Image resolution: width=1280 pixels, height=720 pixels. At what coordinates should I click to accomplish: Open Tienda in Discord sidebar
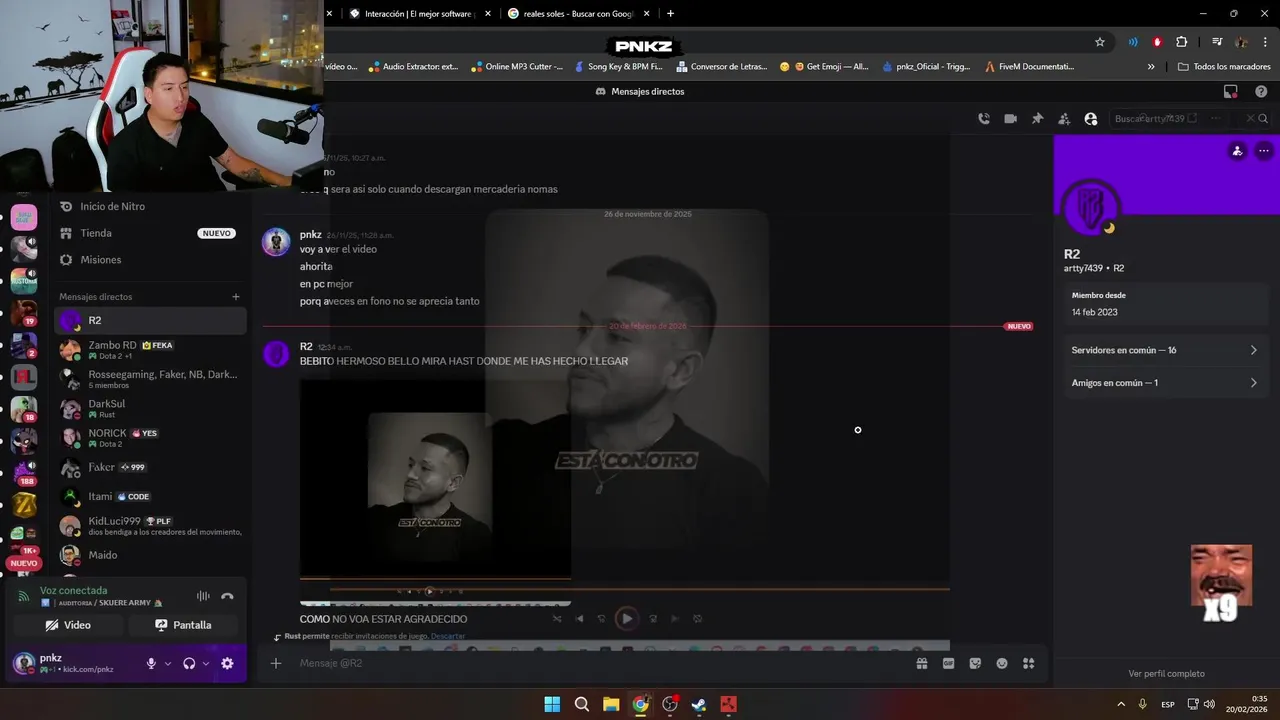150,233
